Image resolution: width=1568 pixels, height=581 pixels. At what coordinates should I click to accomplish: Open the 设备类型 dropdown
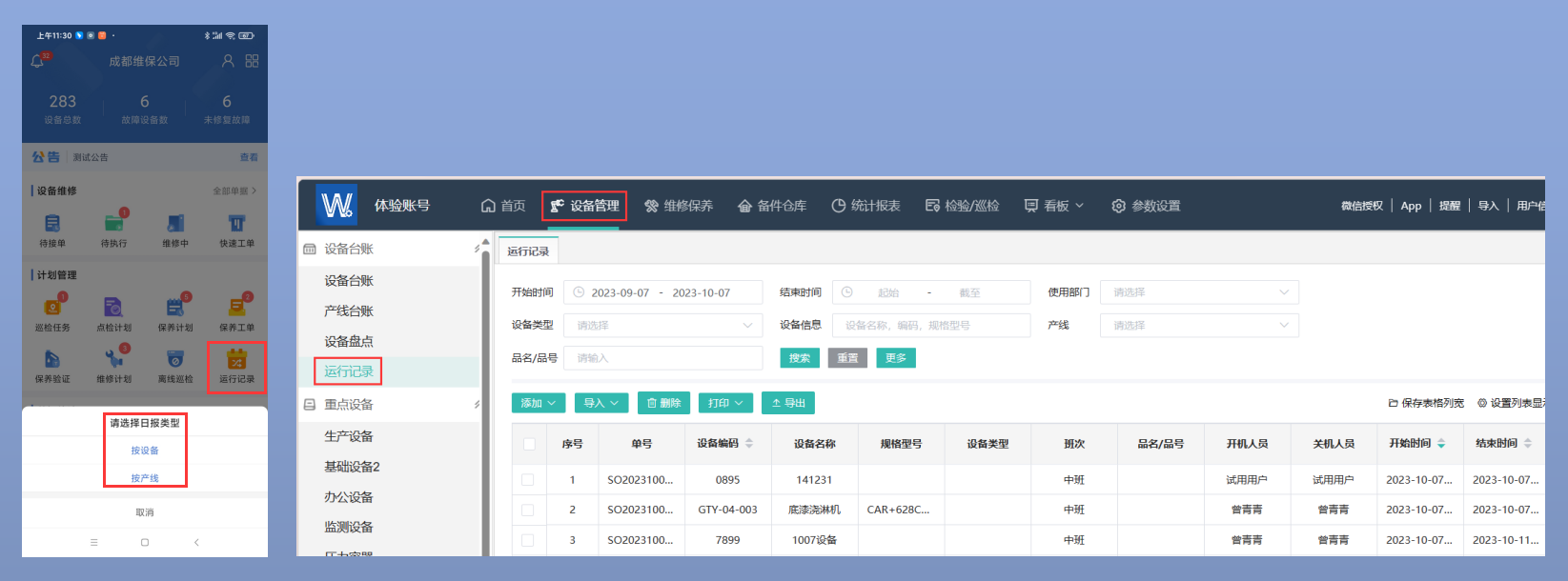(x=663, y=326)
